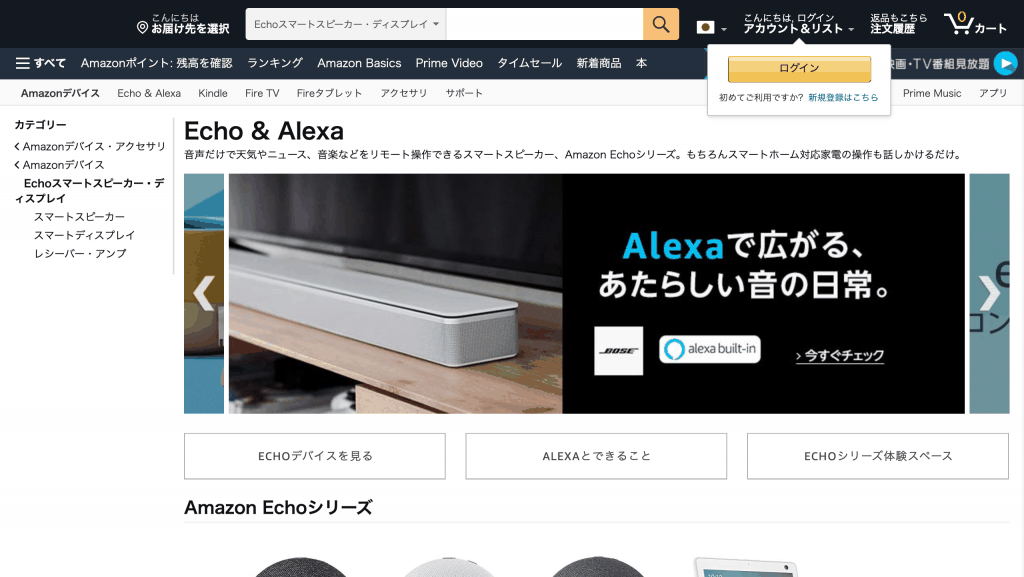Click the alexa built-in badge
Image resolution: width=1024 pixels, height=577 pixels.
coord(709,349)
